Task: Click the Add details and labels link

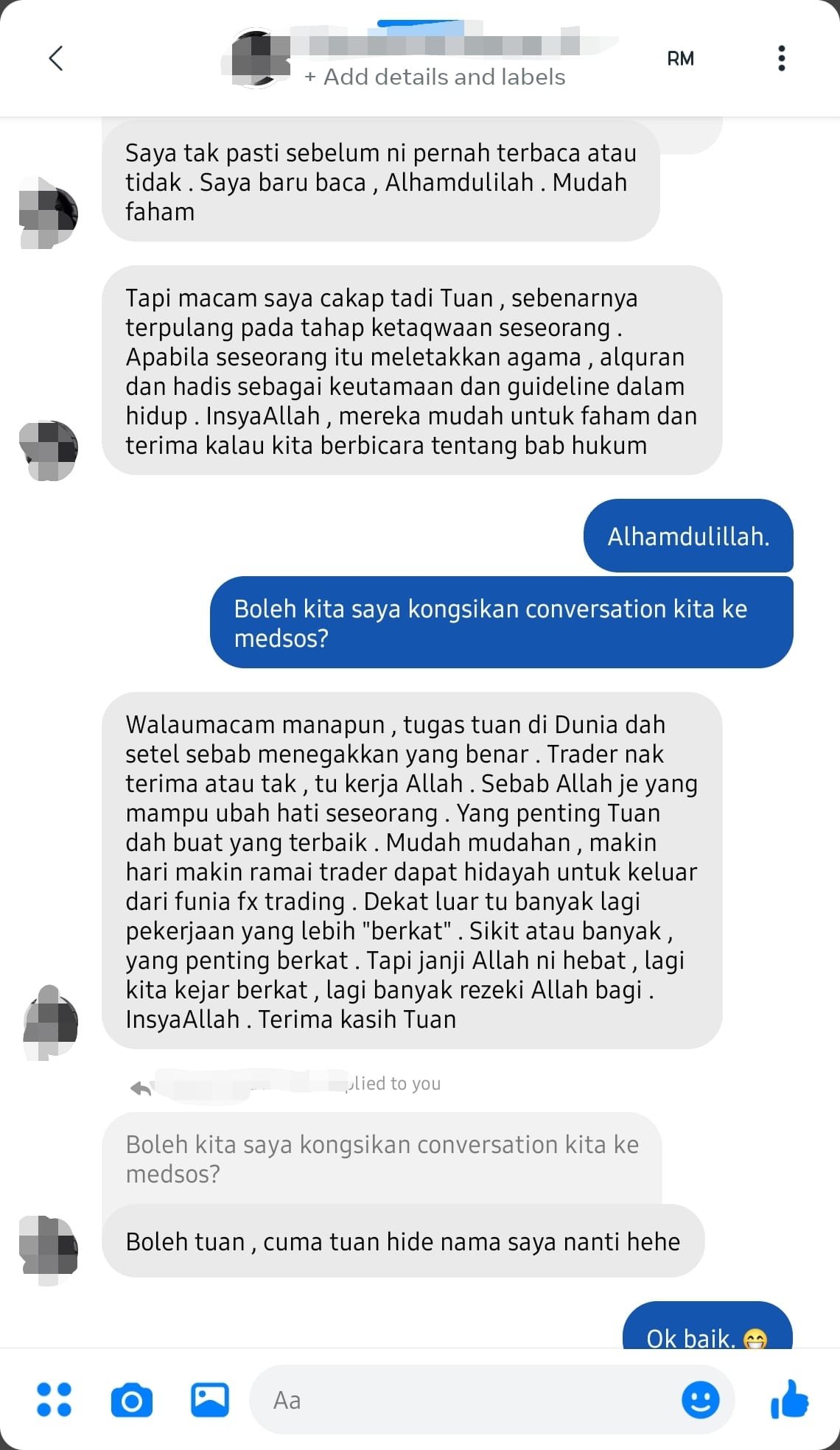Action: (435, 77)
